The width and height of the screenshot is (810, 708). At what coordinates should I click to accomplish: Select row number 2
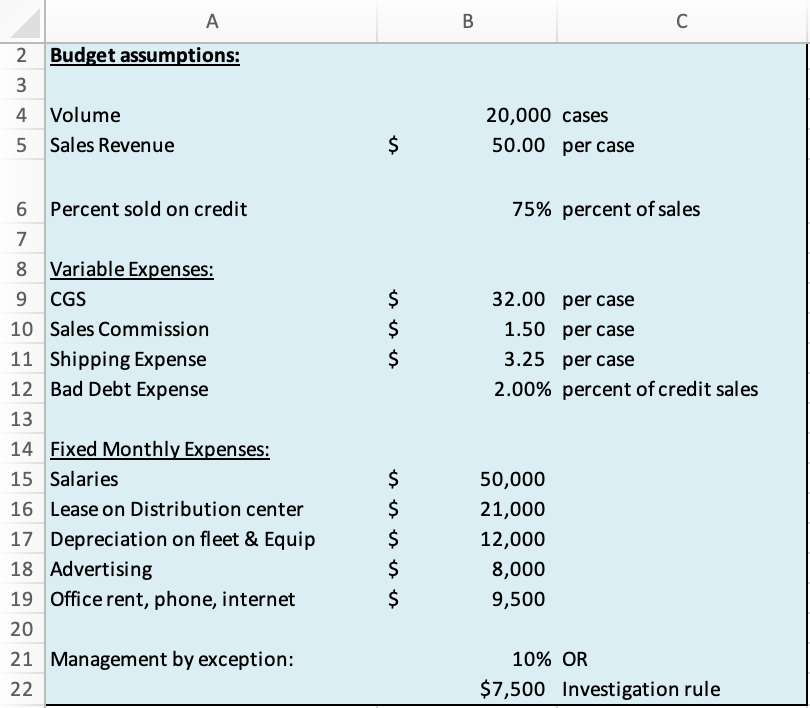[20, 56]
